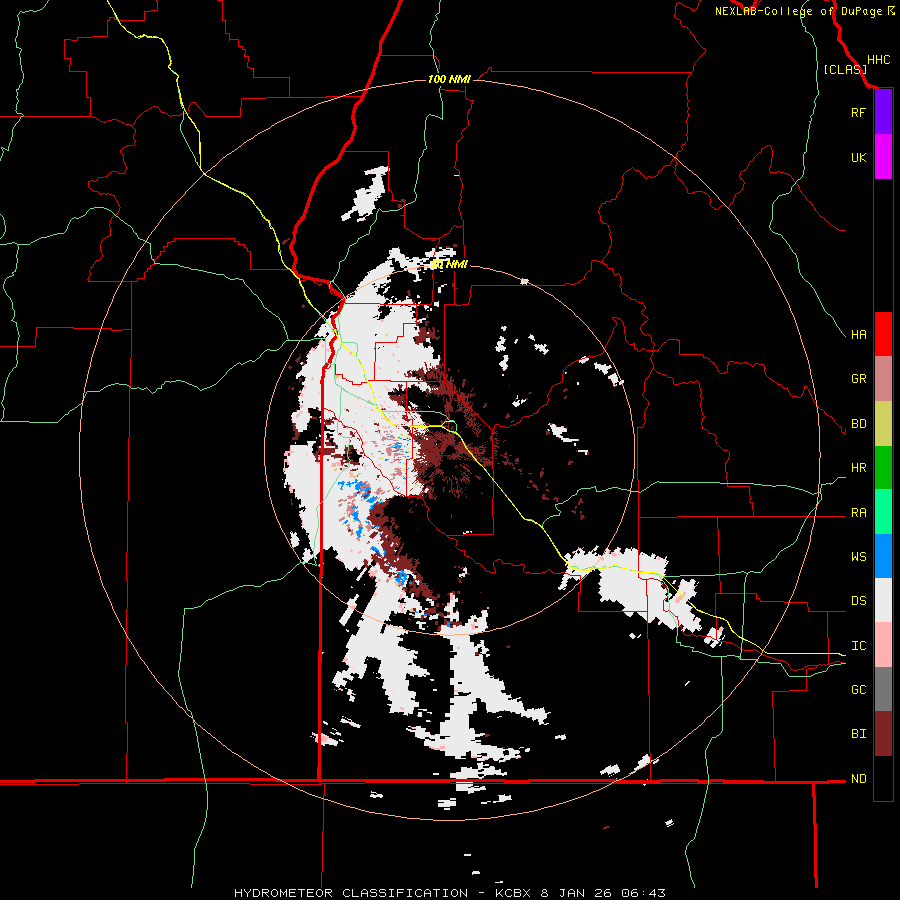The image size is (900, 900).
Task: Click the HHC product label
Action: pos(878,60)
